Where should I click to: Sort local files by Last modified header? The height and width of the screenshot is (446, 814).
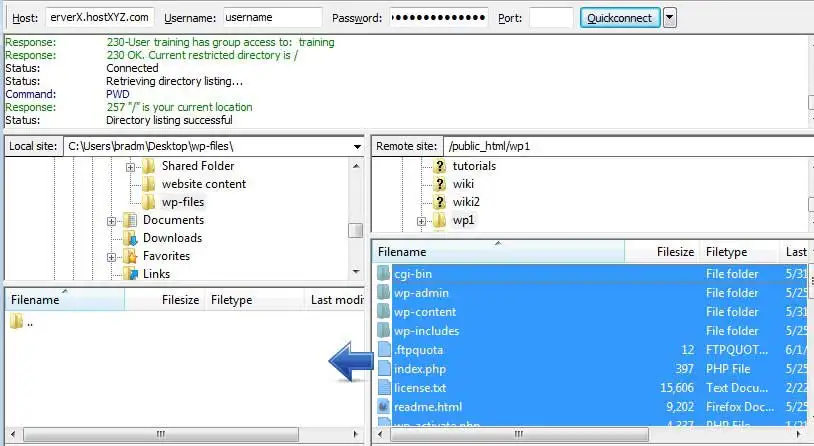click(x=335, y=300)
